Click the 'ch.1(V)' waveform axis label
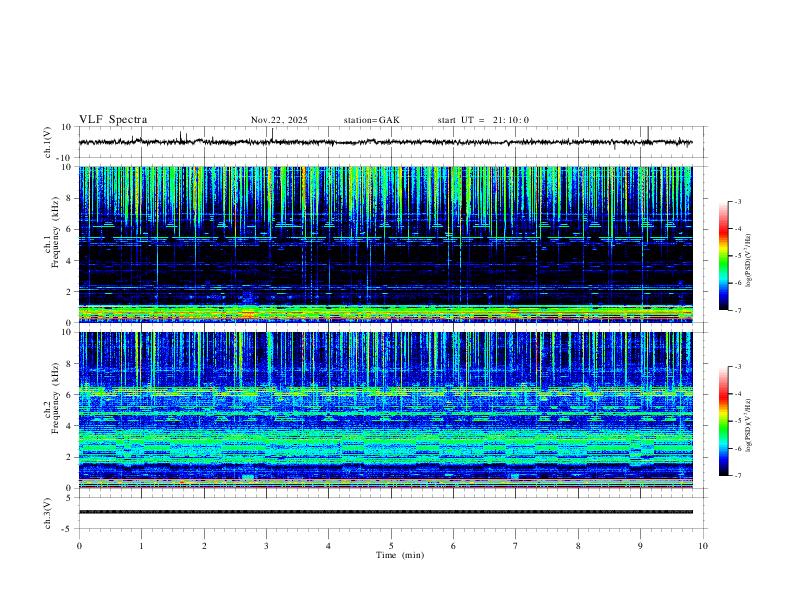The height and width of the screenshot is (612, 792). (x=48, y=142)
